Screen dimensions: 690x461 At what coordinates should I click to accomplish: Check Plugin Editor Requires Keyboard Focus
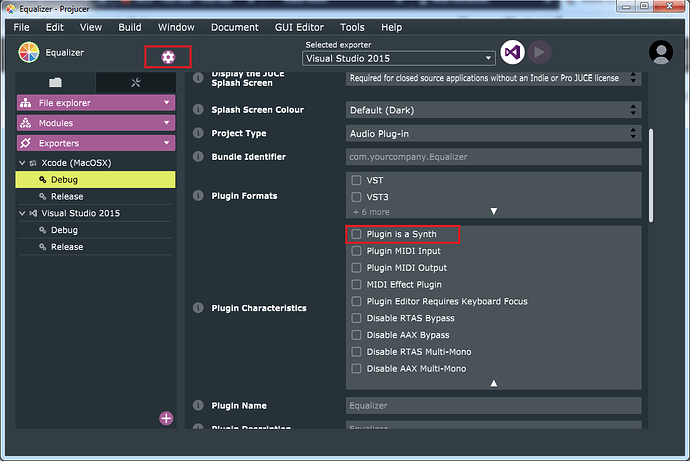356,301
